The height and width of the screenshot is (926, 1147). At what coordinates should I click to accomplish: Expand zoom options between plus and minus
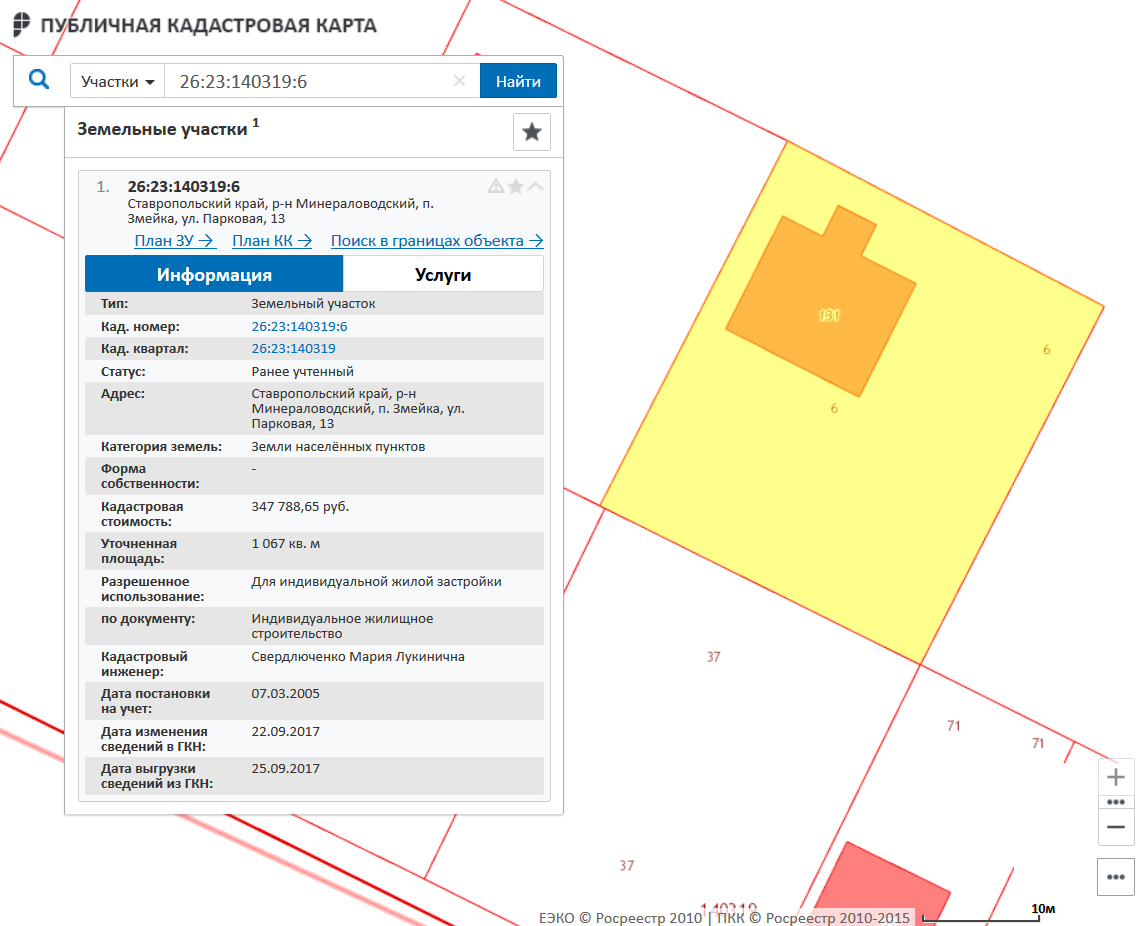(1116, 802)
